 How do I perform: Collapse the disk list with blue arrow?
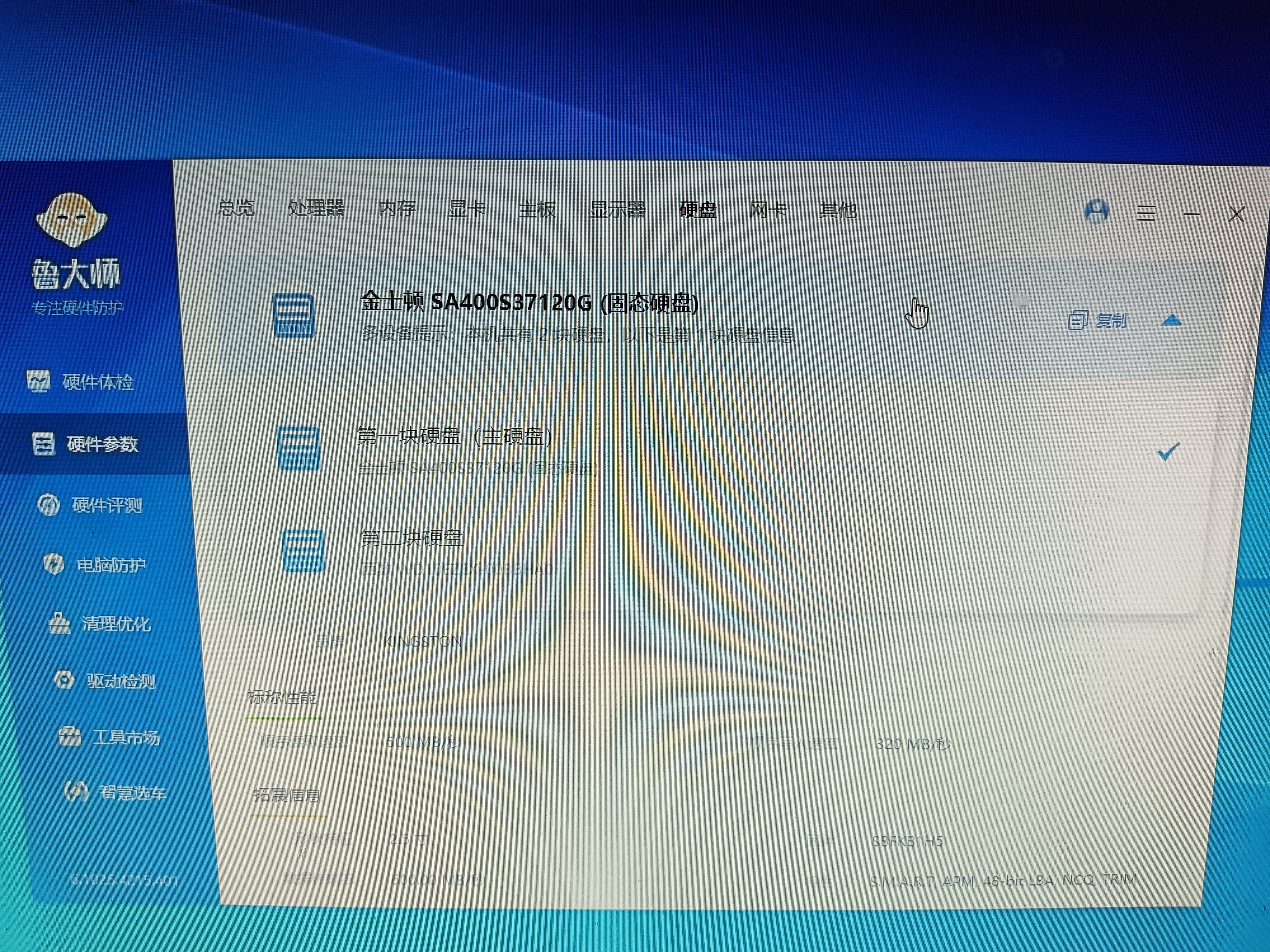[1171, 320]
